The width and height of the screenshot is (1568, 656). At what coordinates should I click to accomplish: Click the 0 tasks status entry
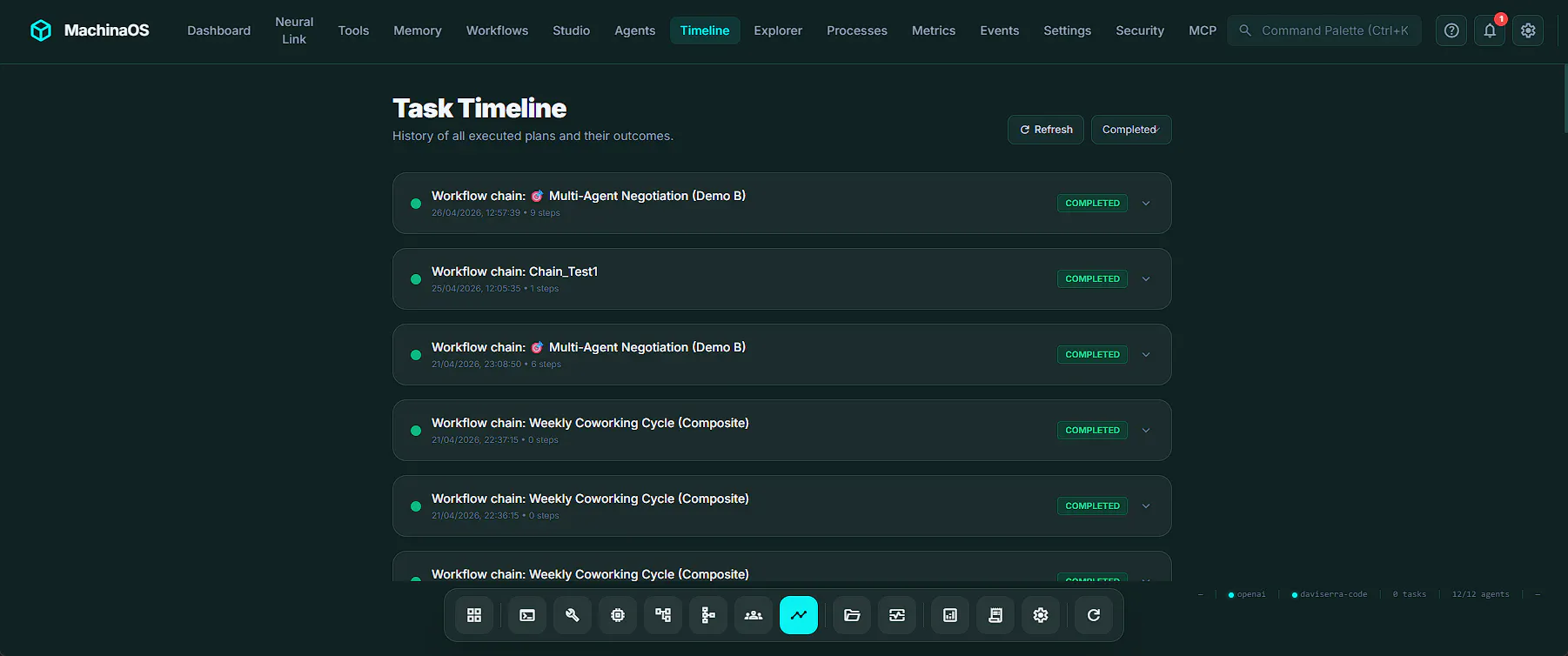pos(1410,594)
